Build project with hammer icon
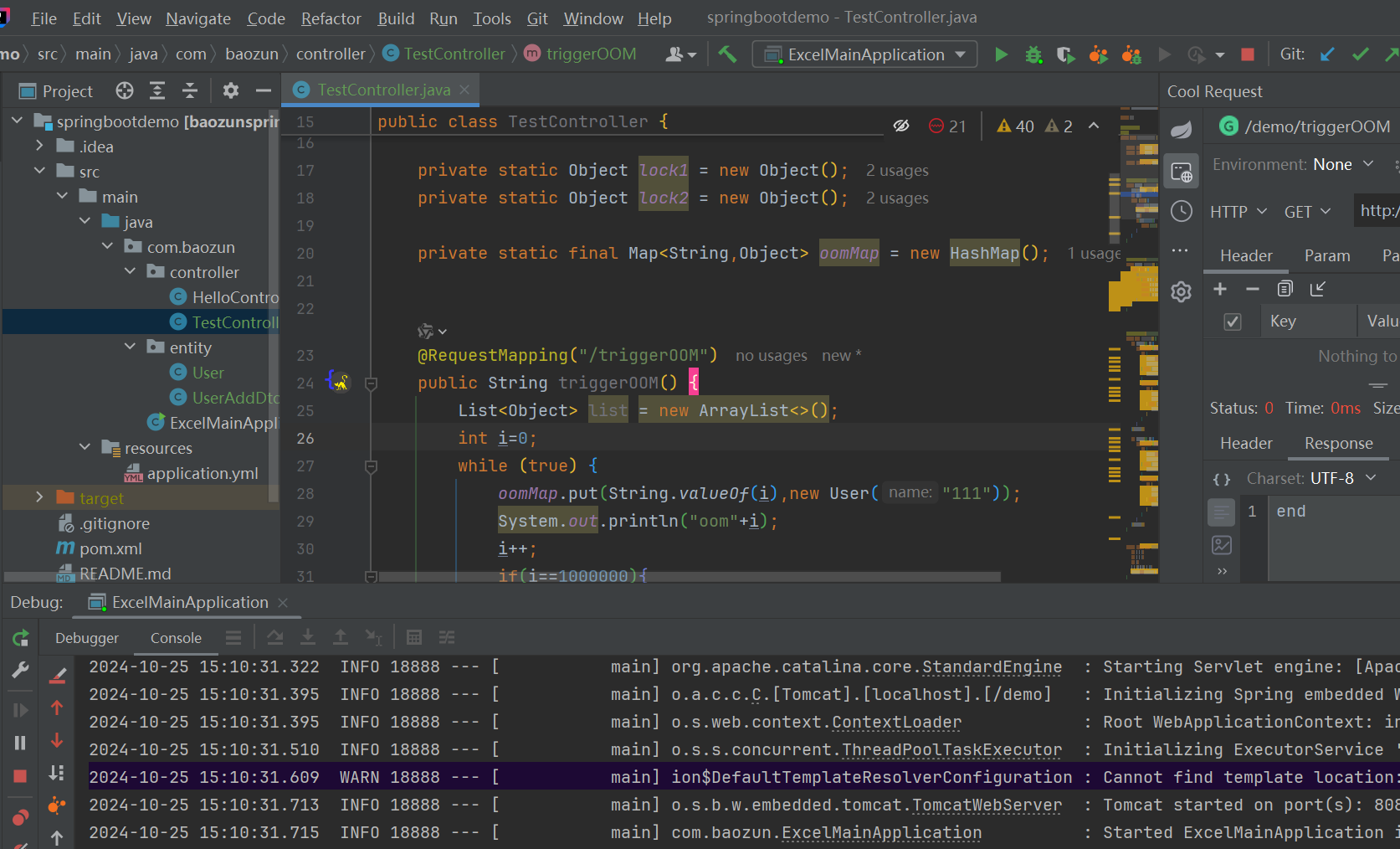The width and height of the screenshot is (1400, 849). 727,54
